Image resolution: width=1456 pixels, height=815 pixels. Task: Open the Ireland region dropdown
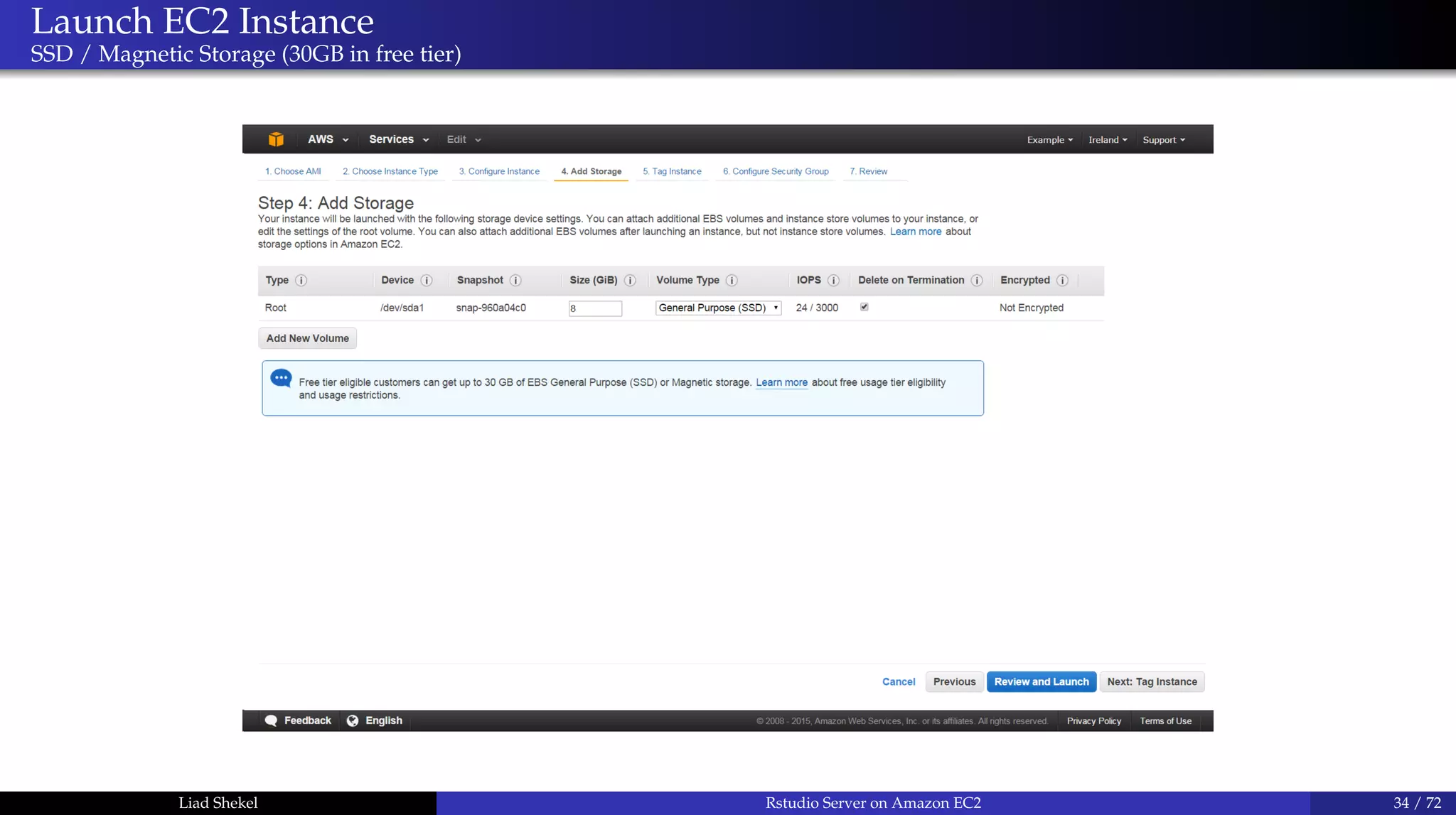1108,140
